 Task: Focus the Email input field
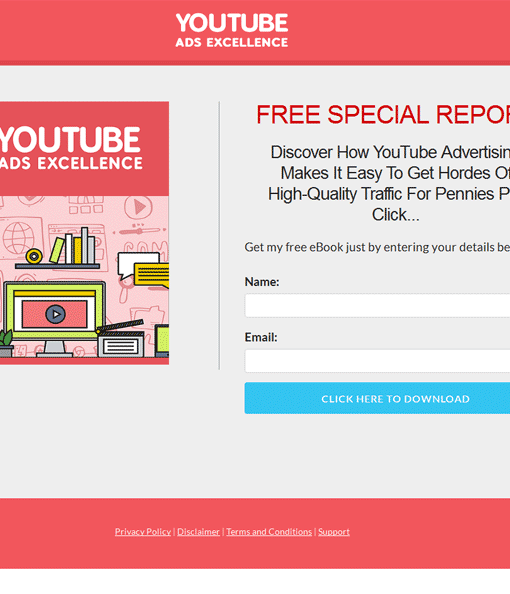tap(377, 361)
